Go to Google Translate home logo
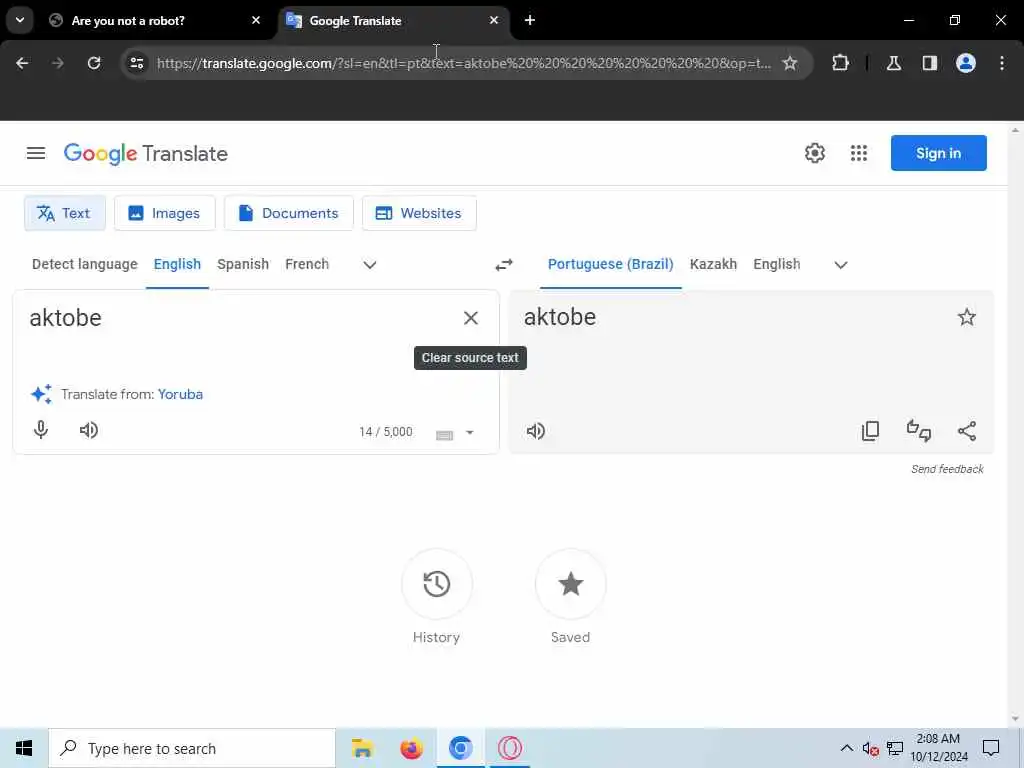 point(146,154)
